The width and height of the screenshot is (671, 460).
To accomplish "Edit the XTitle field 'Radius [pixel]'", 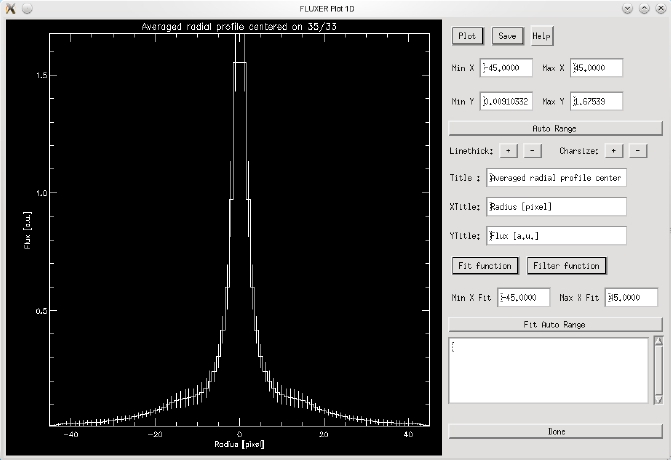I will [x=556, y=207].
